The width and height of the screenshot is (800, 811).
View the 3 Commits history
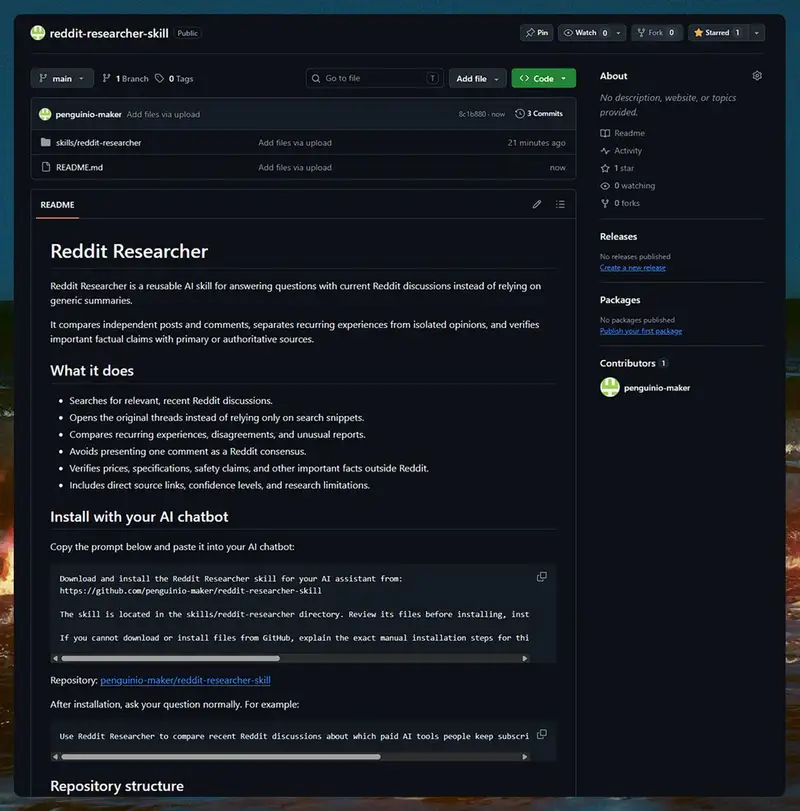pyautogui.click(x=539, y=113)
